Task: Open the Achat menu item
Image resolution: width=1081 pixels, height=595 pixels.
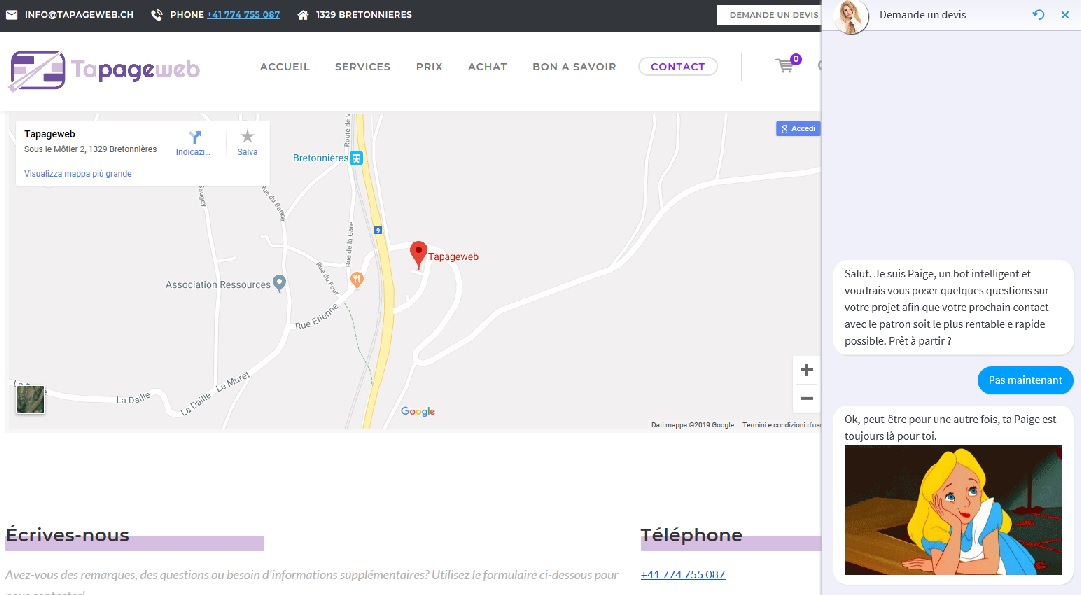Action: (487, 66)
